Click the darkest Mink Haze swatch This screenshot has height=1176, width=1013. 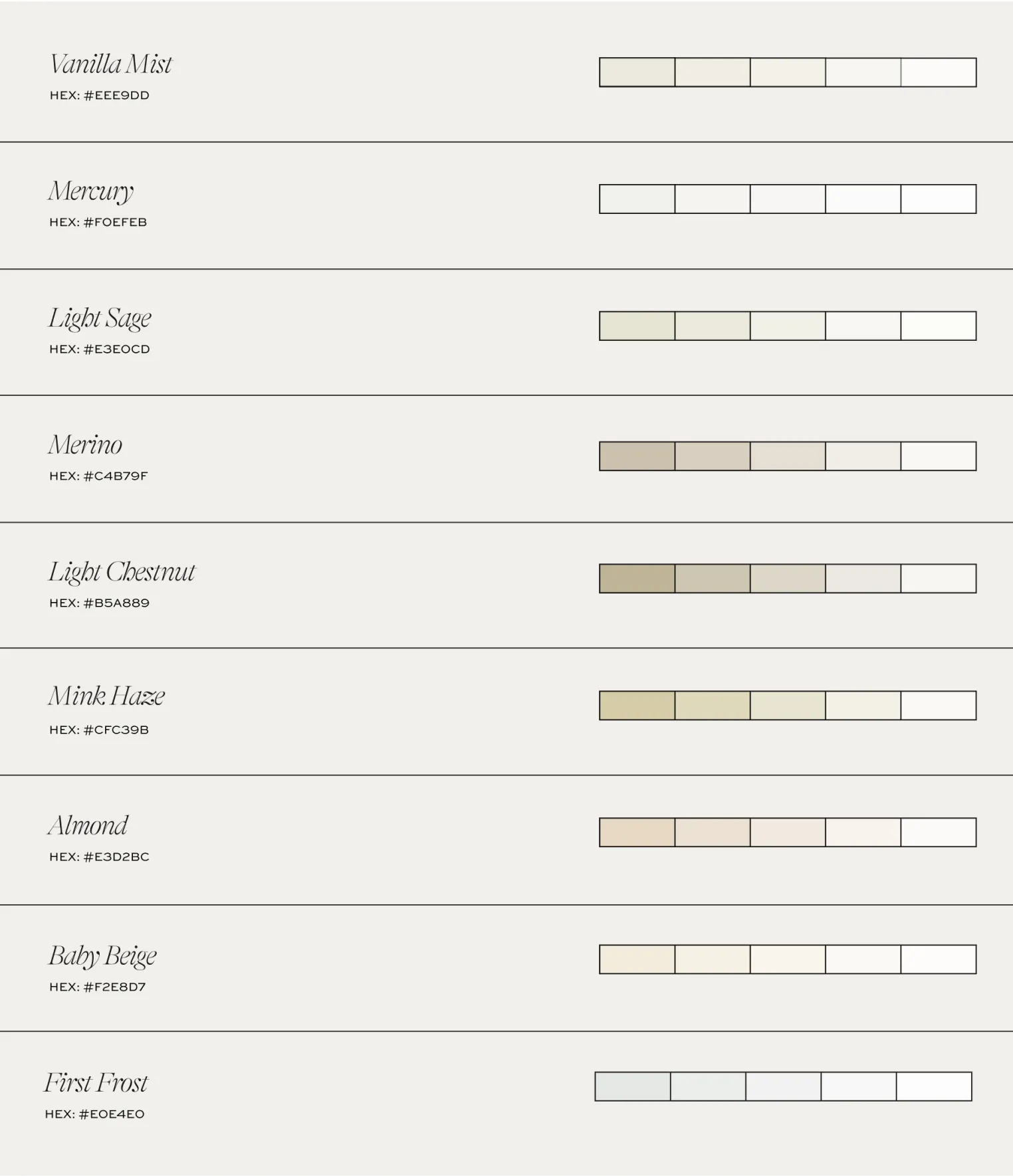637,706
